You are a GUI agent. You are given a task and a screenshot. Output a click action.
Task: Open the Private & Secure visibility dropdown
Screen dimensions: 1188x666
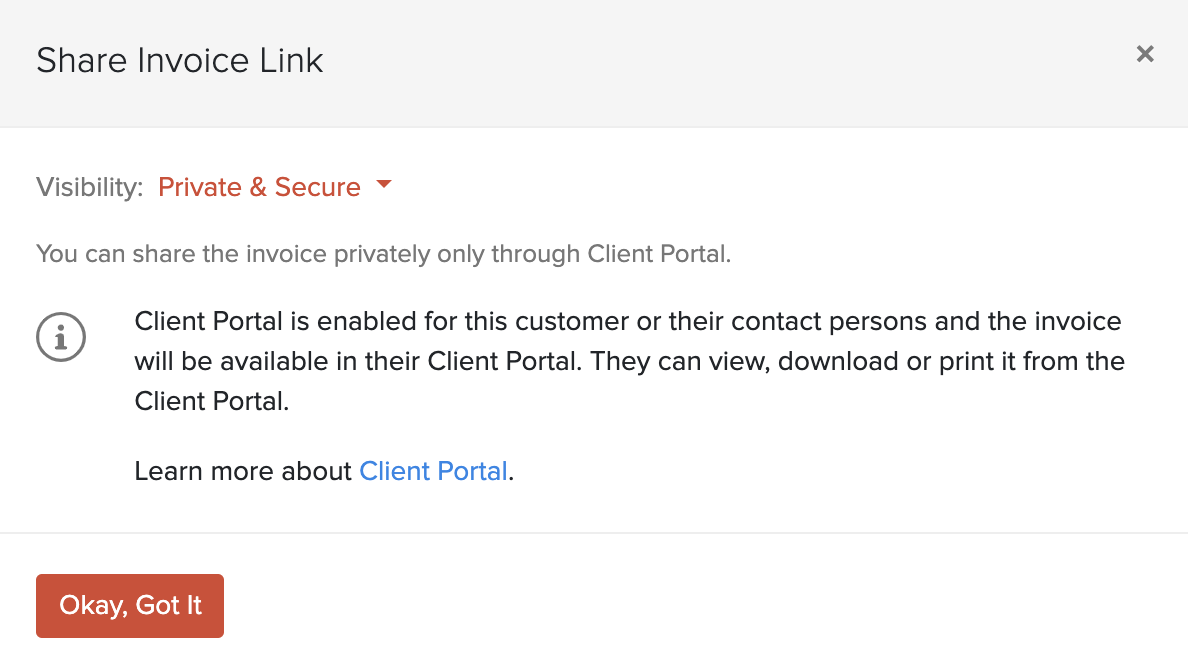[x=260, y=187]
